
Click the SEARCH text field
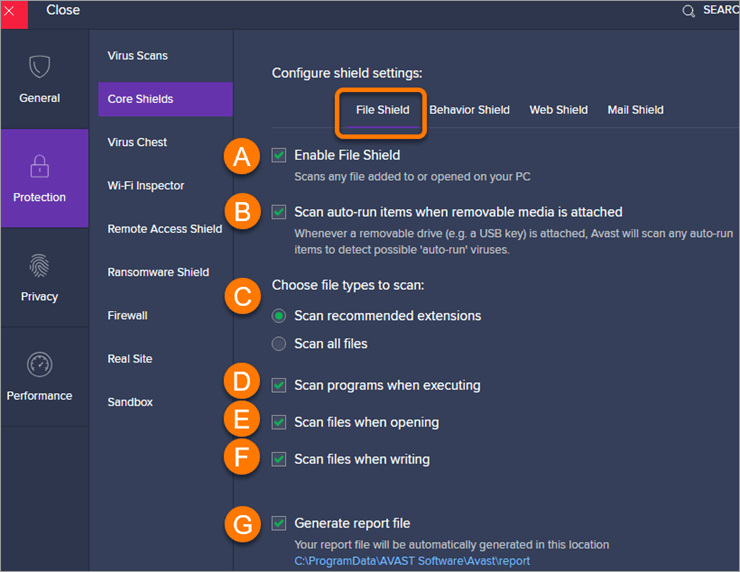(x=721, y=10)
